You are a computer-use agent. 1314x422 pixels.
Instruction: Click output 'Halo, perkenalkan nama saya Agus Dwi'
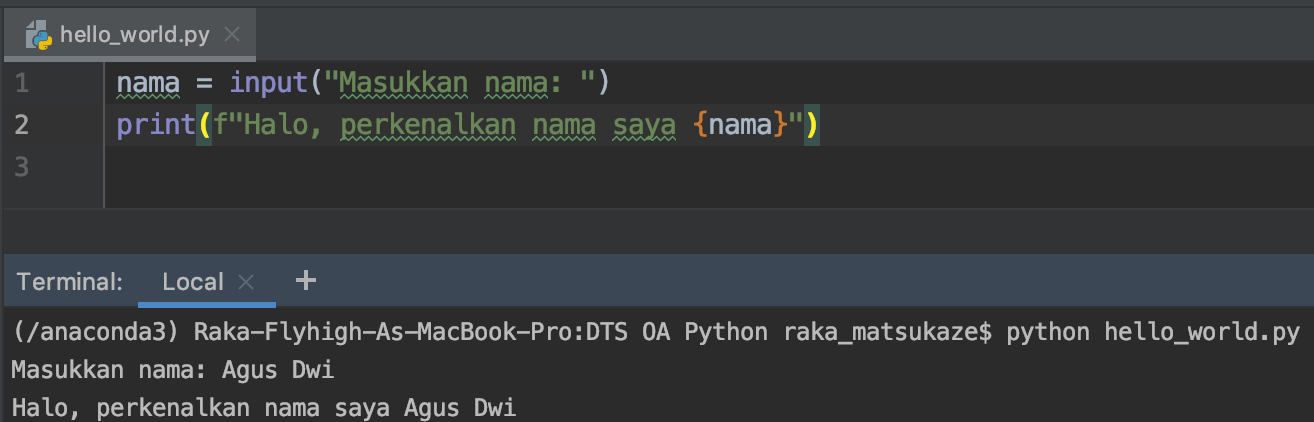click(264, 407)
